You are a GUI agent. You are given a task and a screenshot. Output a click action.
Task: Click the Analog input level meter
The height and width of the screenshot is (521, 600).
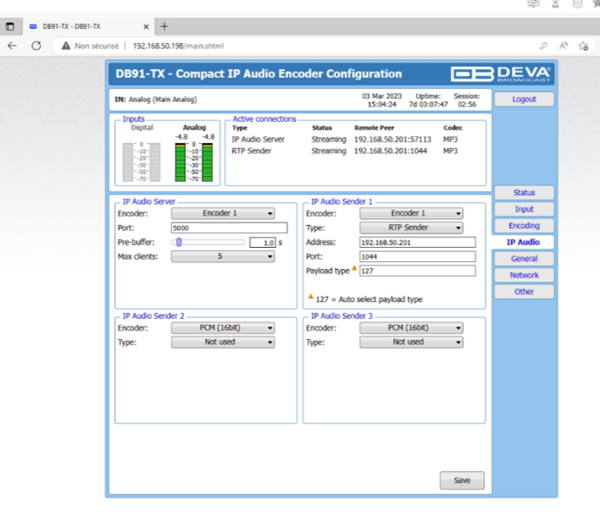click(x=194, y=162)
